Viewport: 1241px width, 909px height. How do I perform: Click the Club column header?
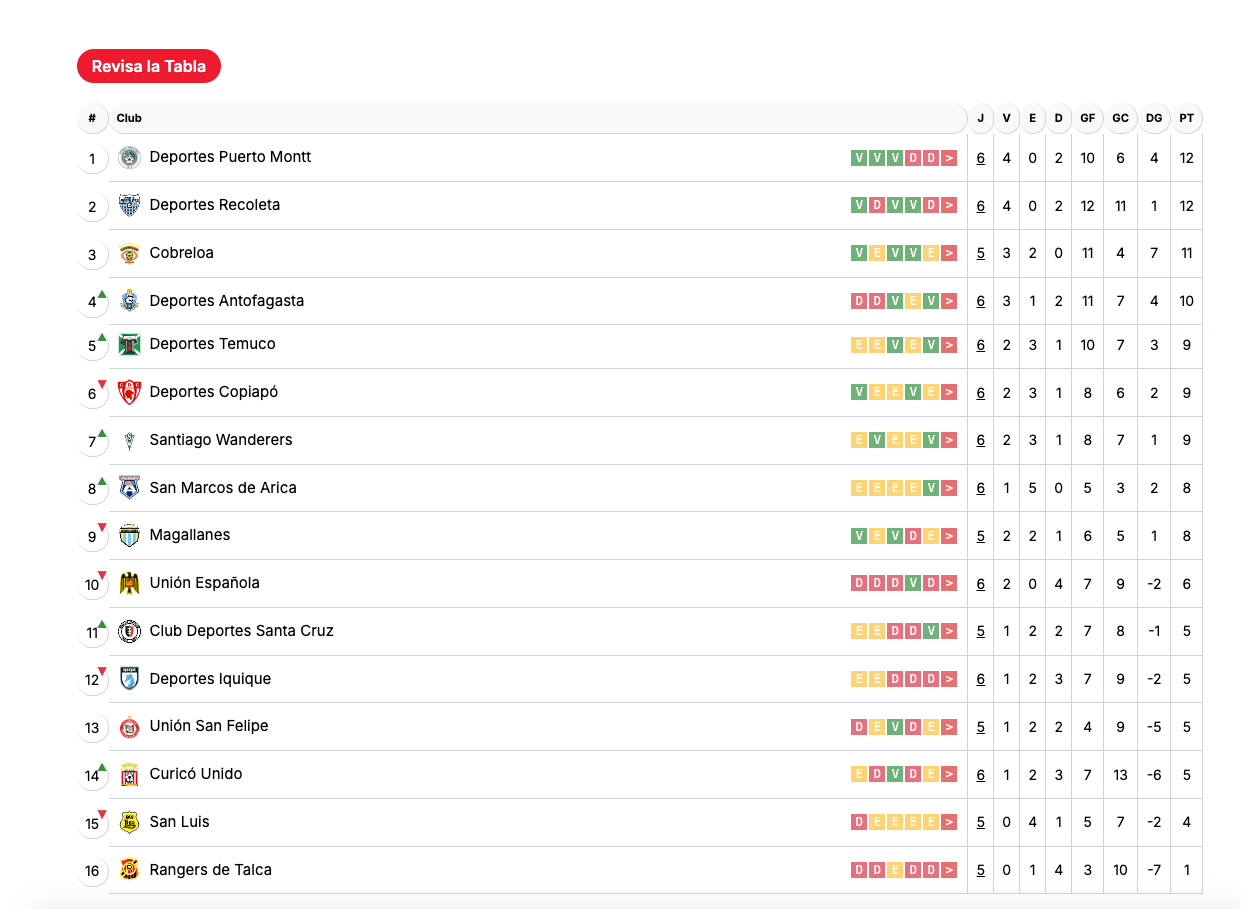[129, 118]
